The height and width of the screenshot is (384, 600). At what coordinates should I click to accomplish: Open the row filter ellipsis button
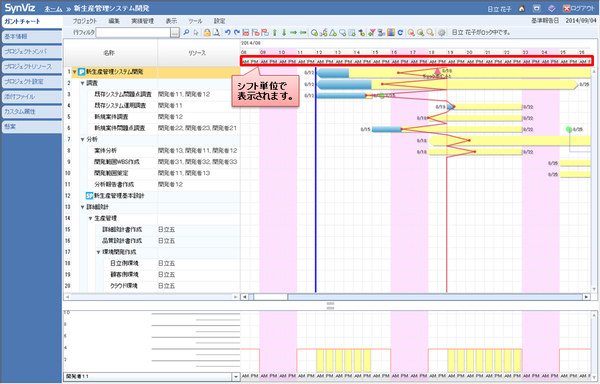pos(175,33)
